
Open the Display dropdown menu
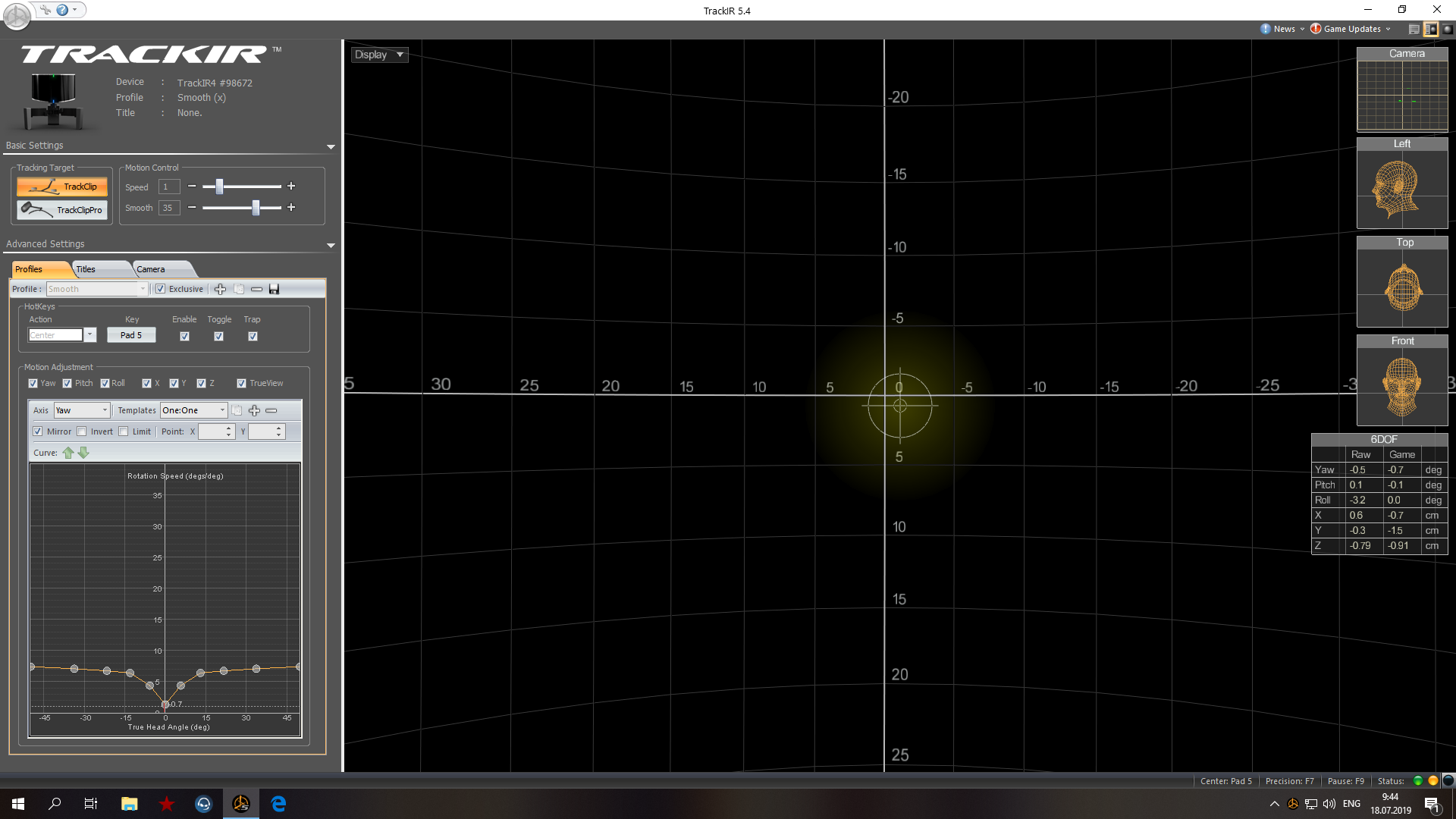(379, 55)
